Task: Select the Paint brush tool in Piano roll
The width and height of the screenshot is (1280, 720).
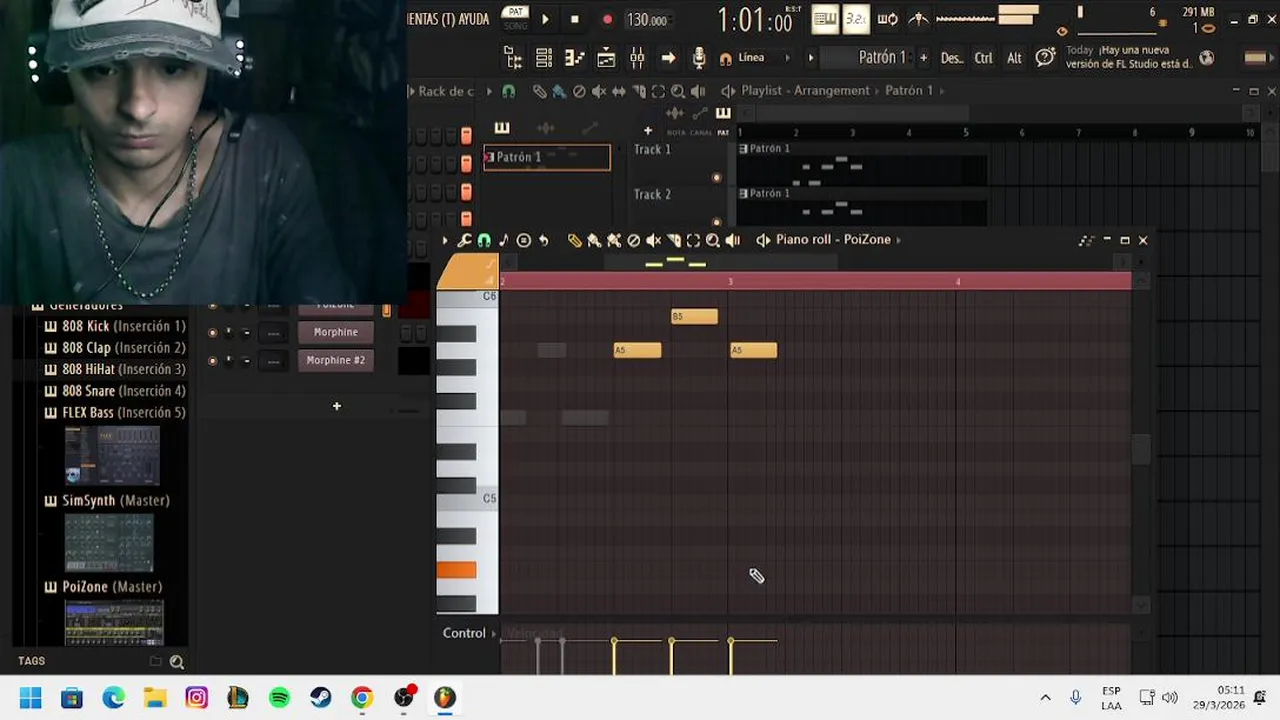Action: click(x=594, y=240)
